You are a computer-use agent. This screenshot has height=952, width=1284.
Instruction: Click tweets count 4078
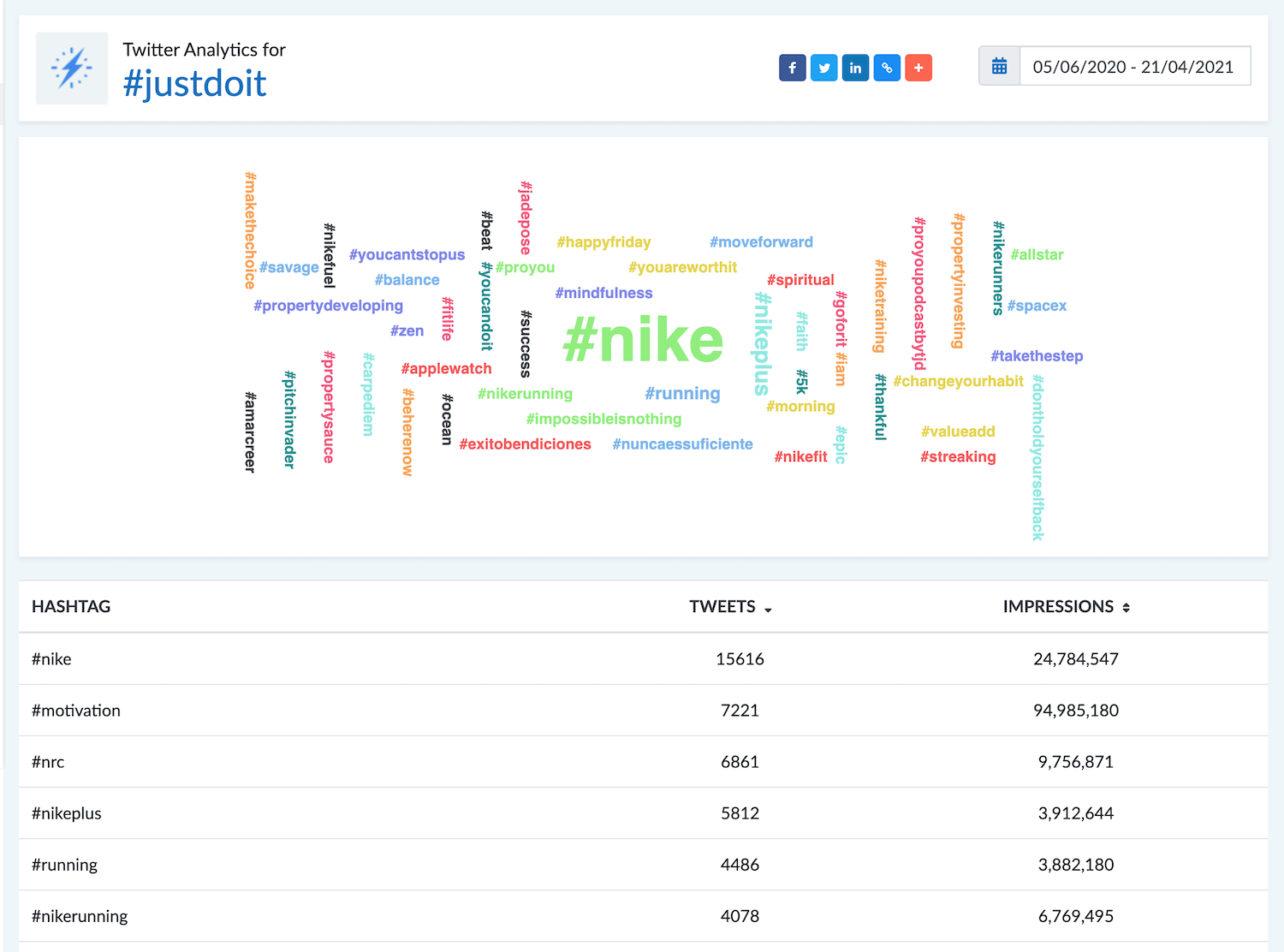[740, 916]
